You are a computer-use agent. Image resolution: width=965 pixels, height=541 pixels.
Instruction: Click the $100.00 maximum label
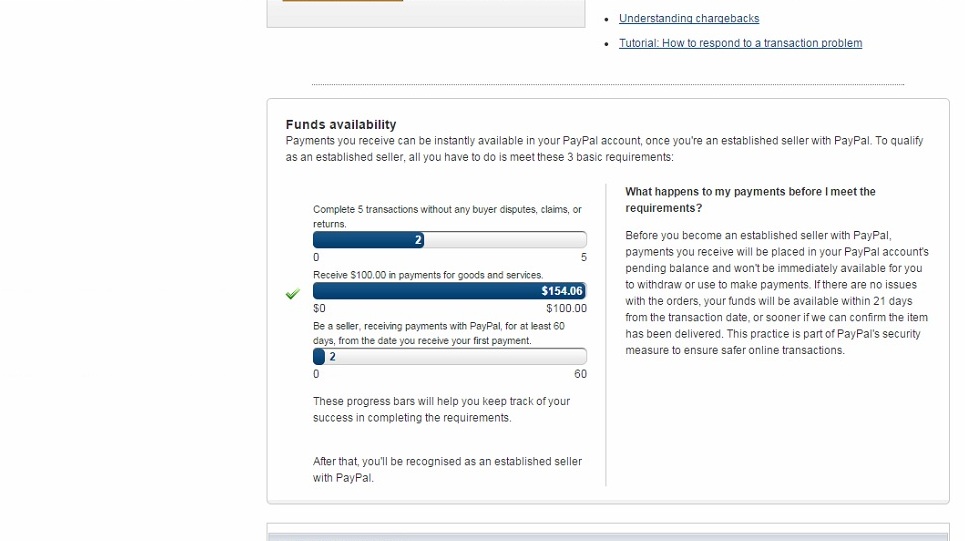[566, 309]
